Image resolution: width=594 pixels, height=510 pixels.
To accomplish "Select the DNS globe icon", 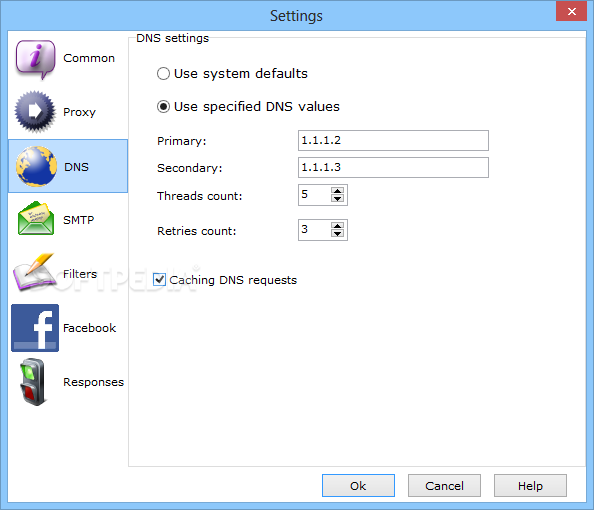I will point(36,166).
